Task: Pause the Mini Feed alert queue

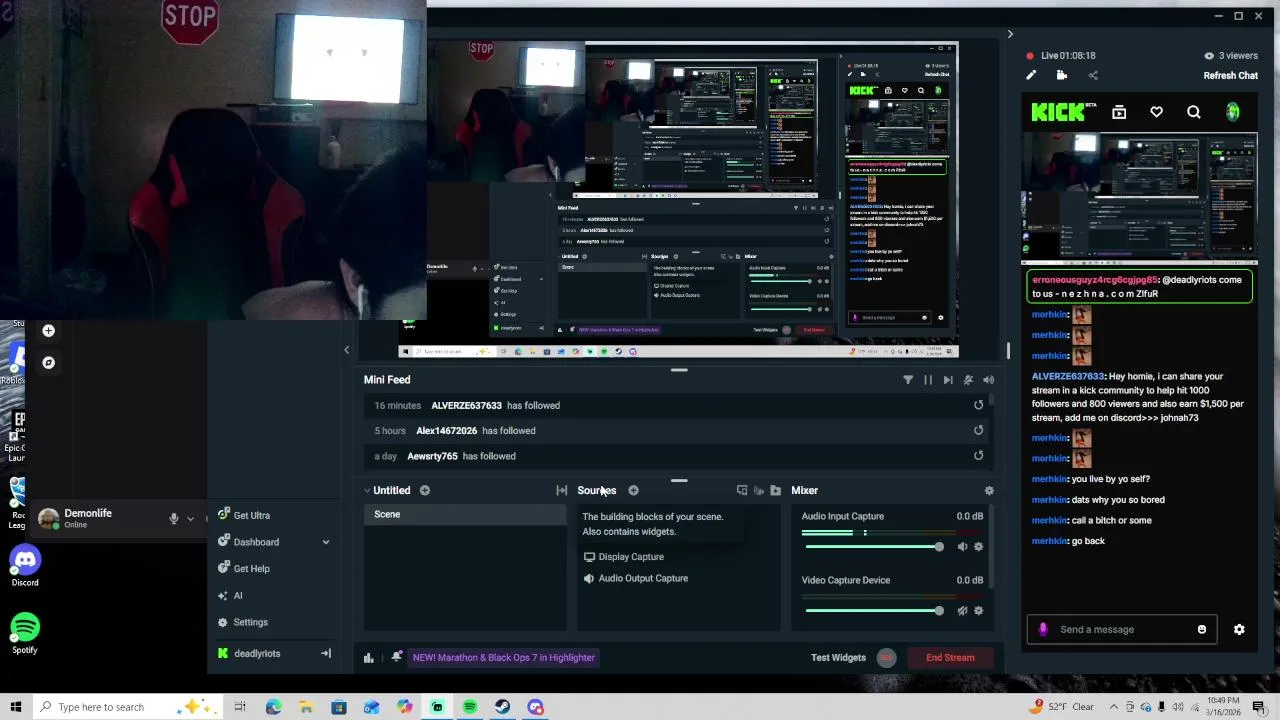Action: 928,380
